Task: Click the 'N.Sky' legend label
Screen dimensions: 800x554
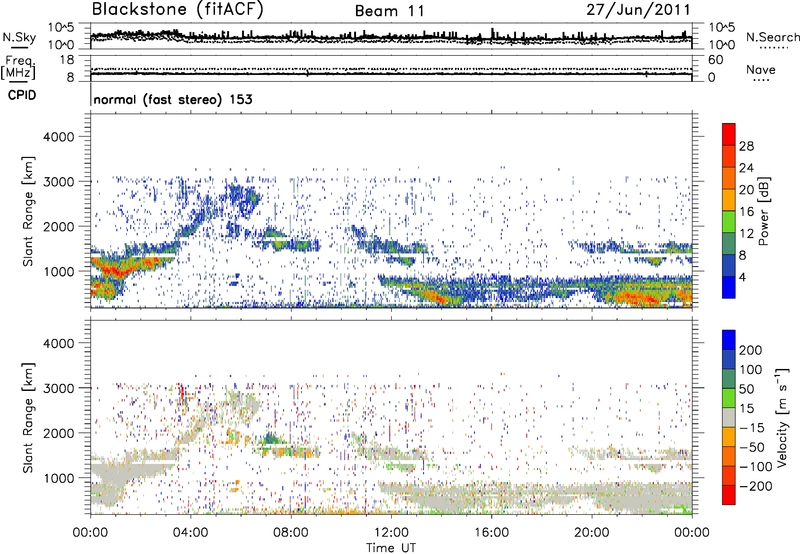Action: 19,37
